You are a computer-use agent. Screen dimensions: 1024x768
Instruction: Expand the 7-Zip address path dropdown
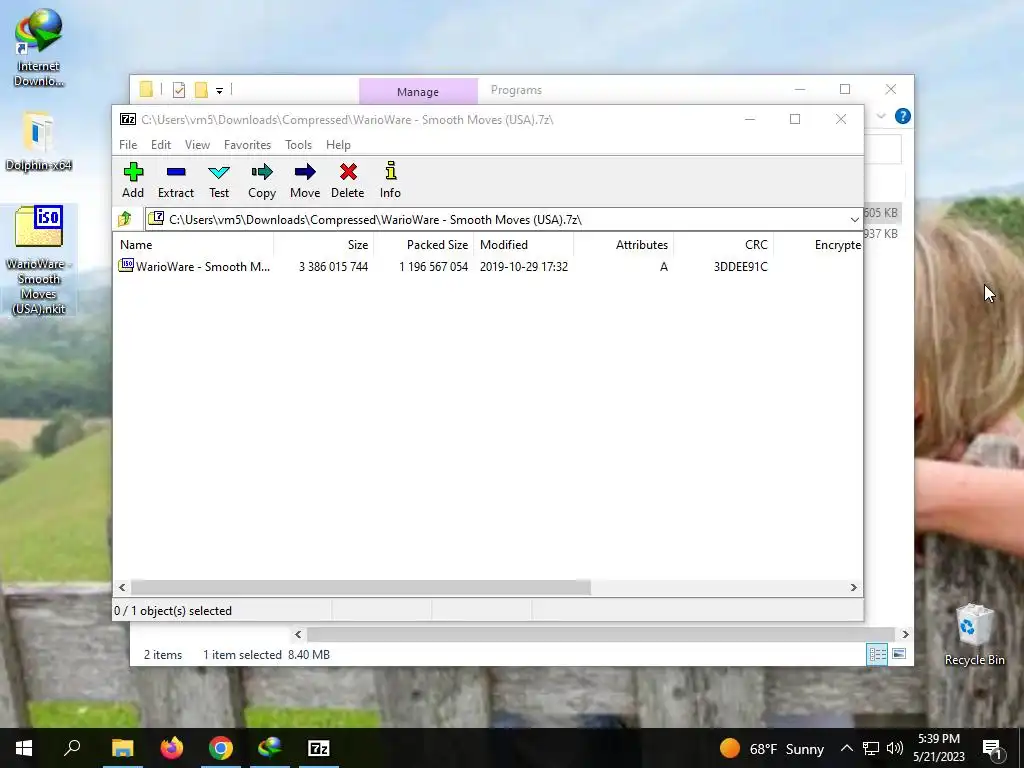click(854, 219)
